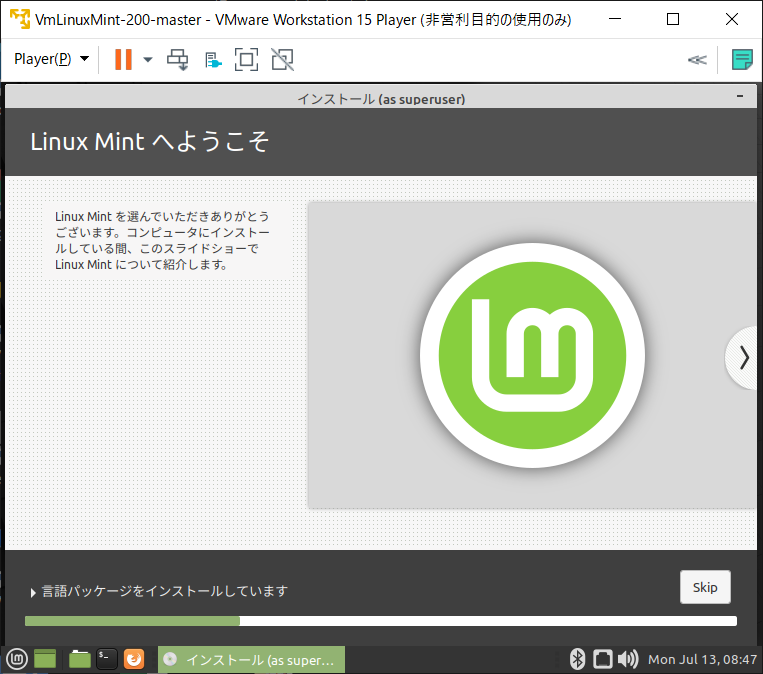Click the installer title bar text

pyautogui.click(x=381, y=99)
